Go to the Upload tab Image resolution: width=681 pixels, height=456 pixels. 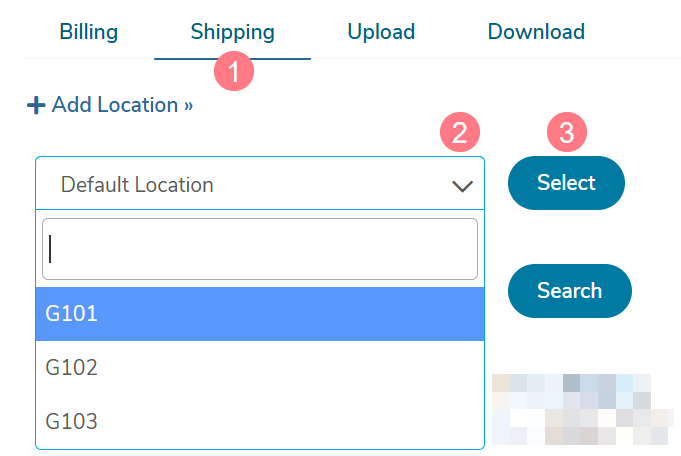[381, 33]
